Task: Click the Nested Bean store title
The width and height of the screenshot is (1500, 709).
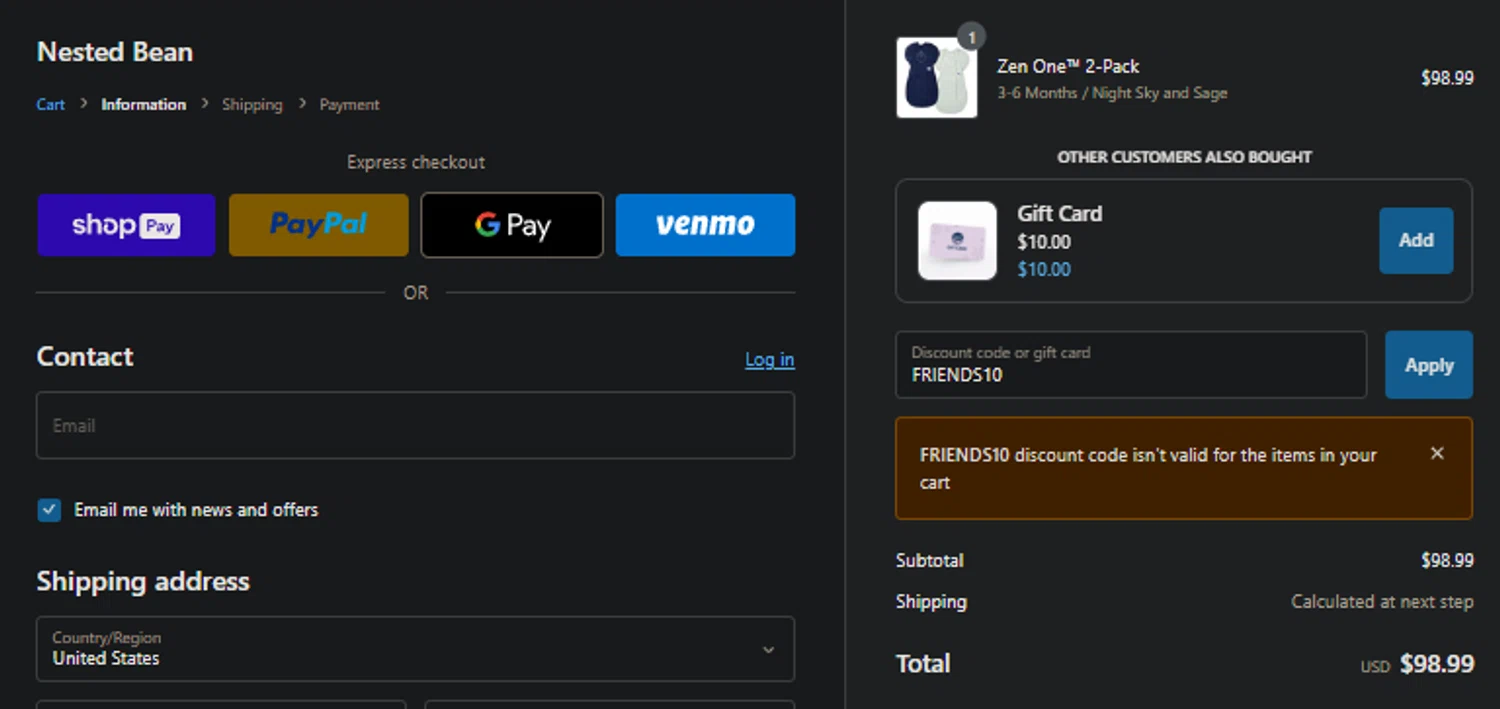Action: pyautogui.click(x=115, y=52)
